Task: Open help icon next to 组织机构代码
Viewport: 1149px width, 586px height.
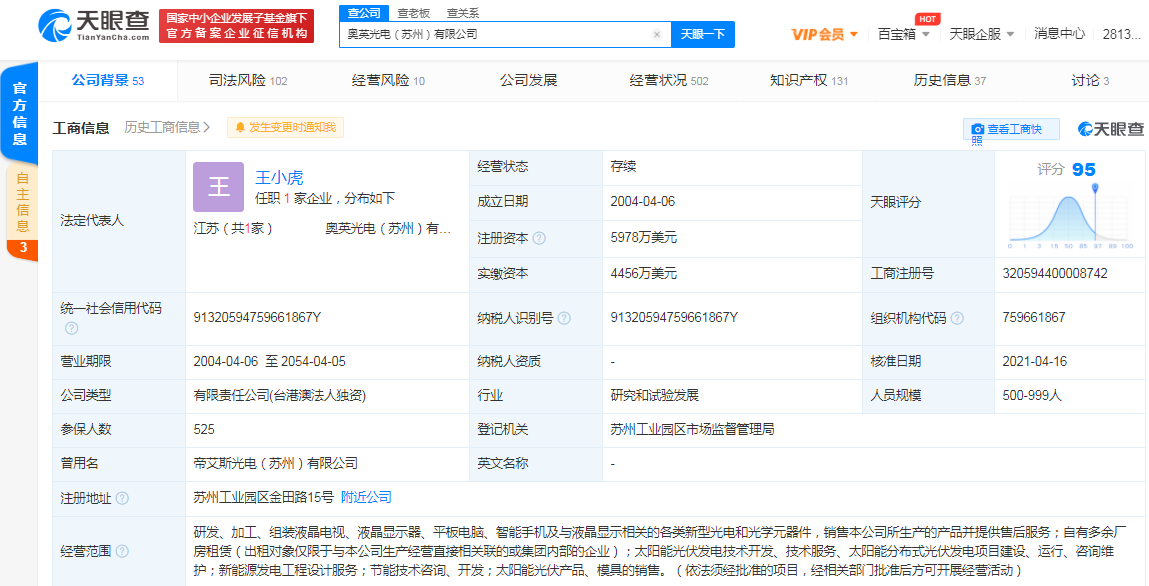Action: (956, 318)
